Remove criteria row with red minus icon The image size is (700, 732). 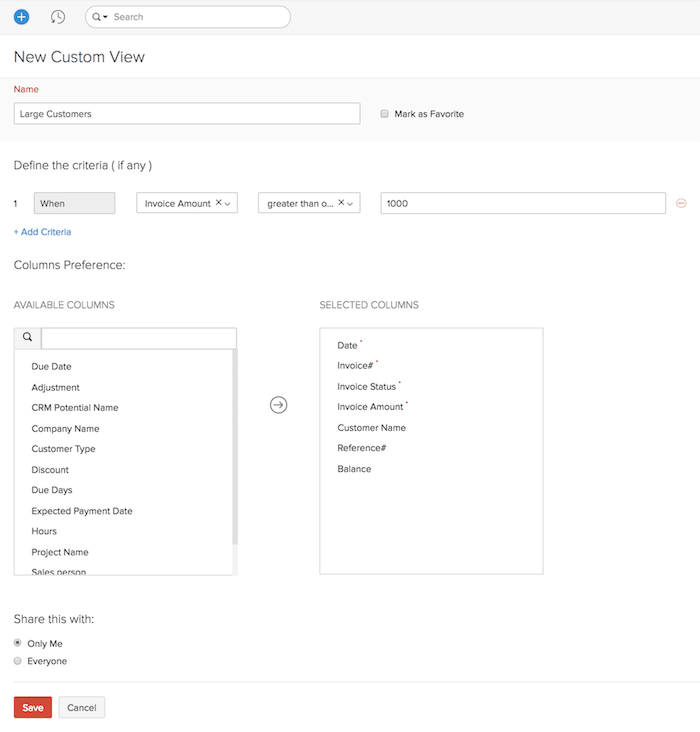click(x=681, y=203)
